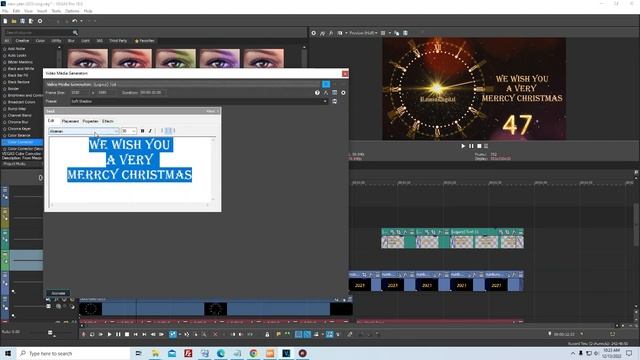Open Microsoft Edge from the Windows taskbar
The image size is (640, 360).
point(221,353)
